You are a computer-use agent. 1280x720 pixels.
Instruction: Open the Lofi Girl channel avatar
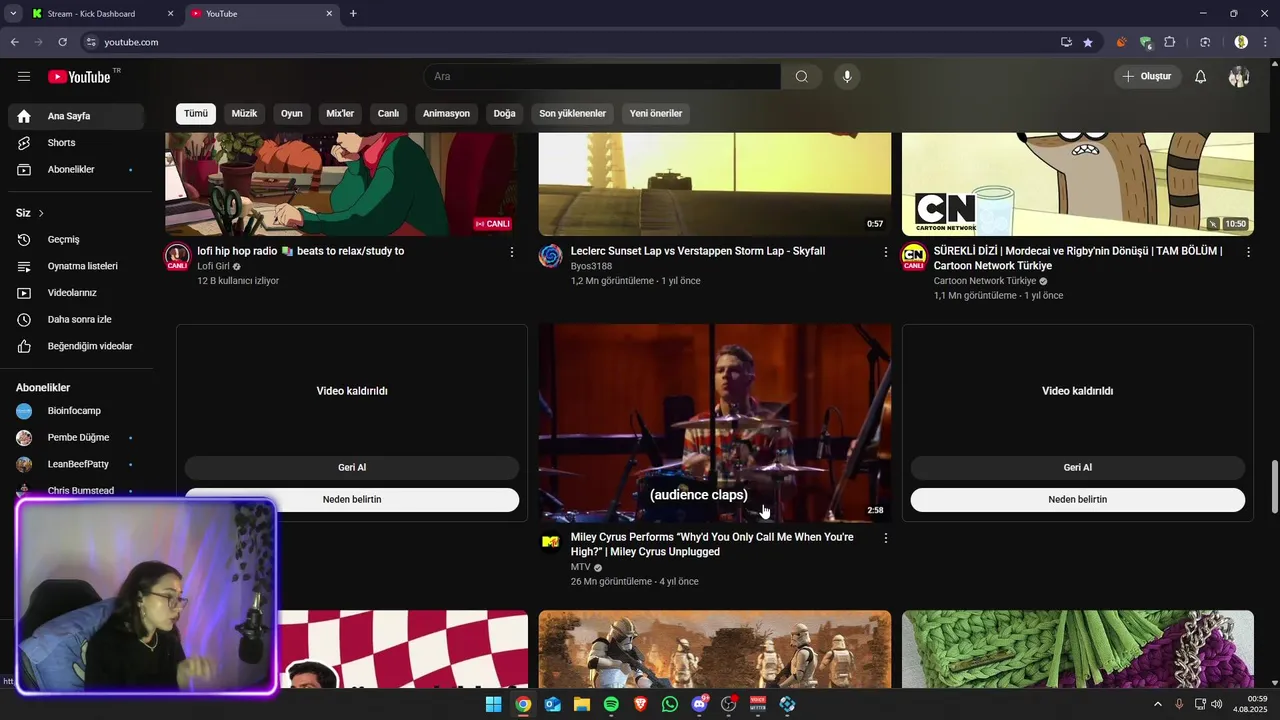pyautogui.click(x=177, y=256)
